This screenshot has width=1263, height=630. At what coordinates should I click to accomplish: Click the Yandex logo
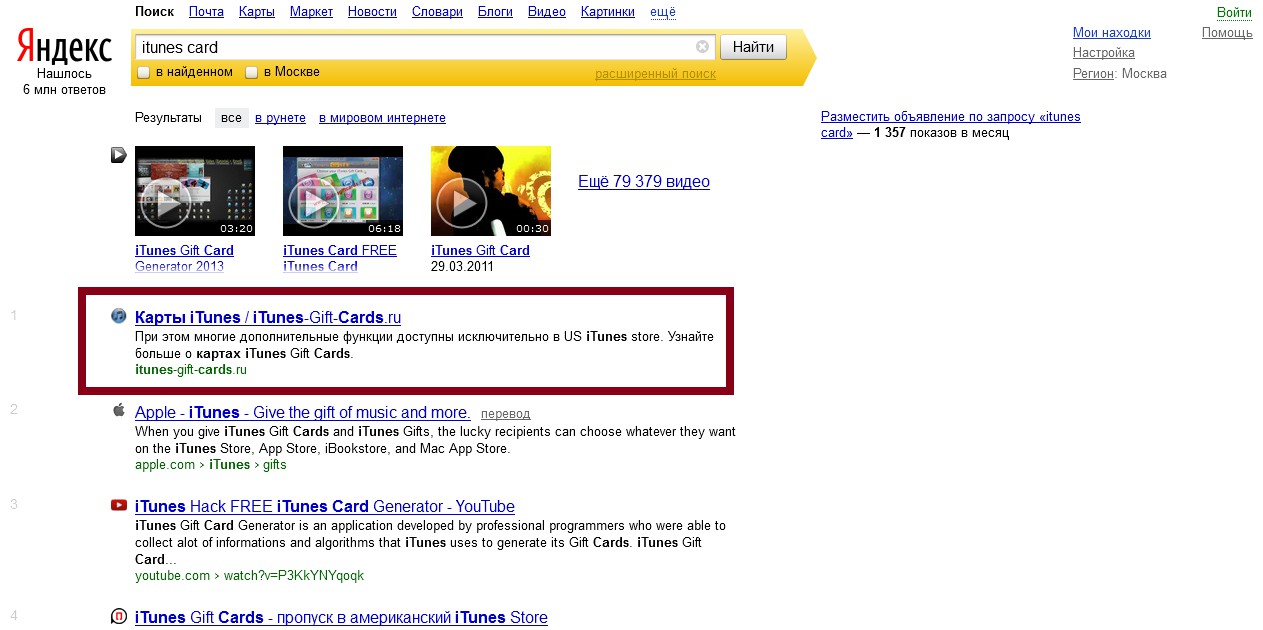64,47
